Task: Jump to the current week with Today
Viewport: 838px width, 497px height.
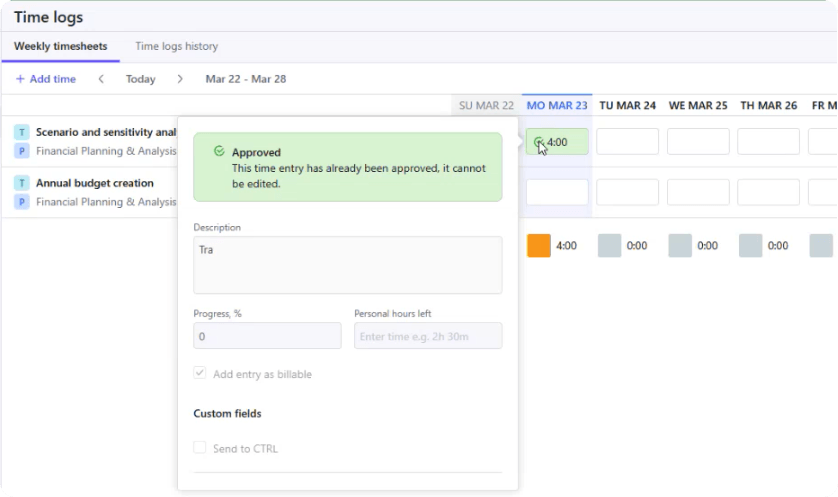Action: pos(140,79)
